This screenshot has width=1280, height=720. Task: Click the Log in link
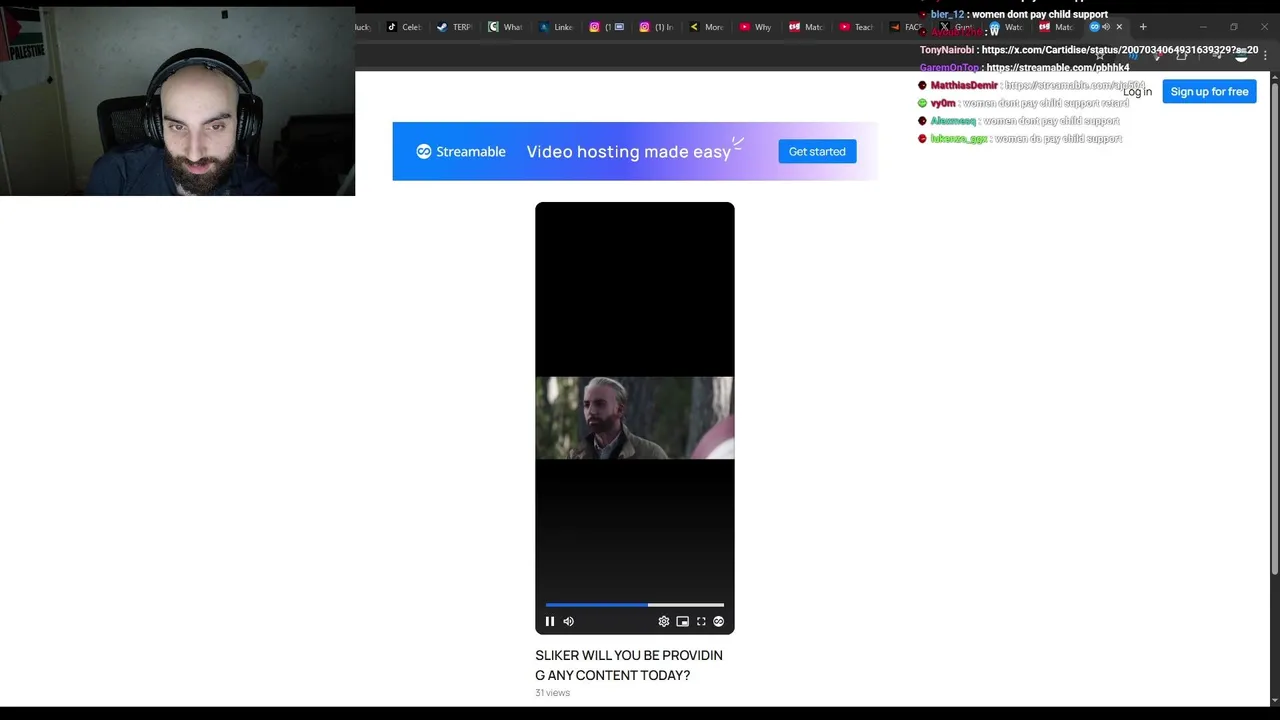pyautogui.click(x=1137, y=92)
